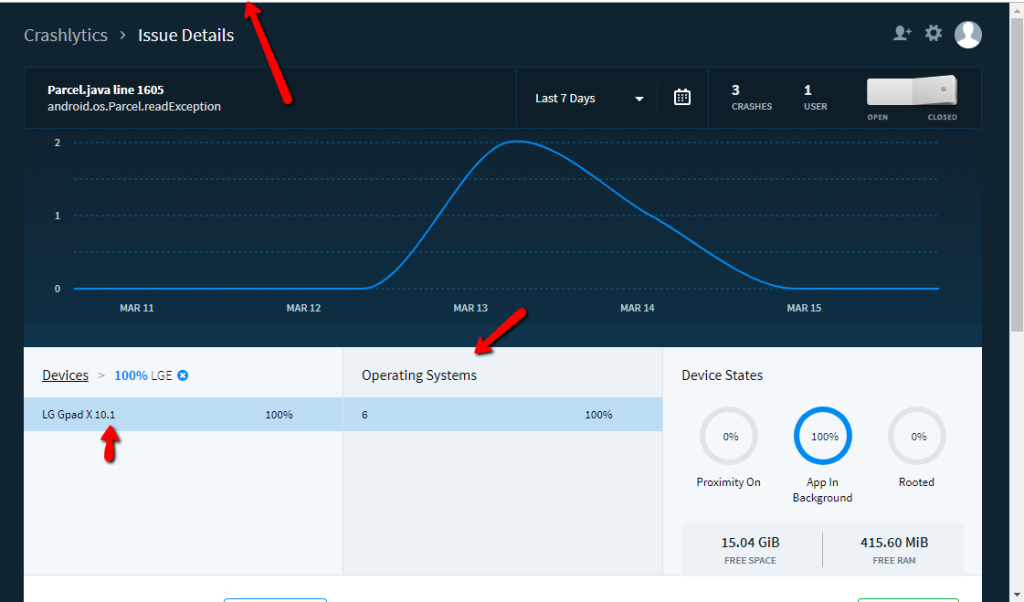Click the Issue Details breadcrumb title
This screenshot has height=602, width=1024.
click(x=186, y=35)
